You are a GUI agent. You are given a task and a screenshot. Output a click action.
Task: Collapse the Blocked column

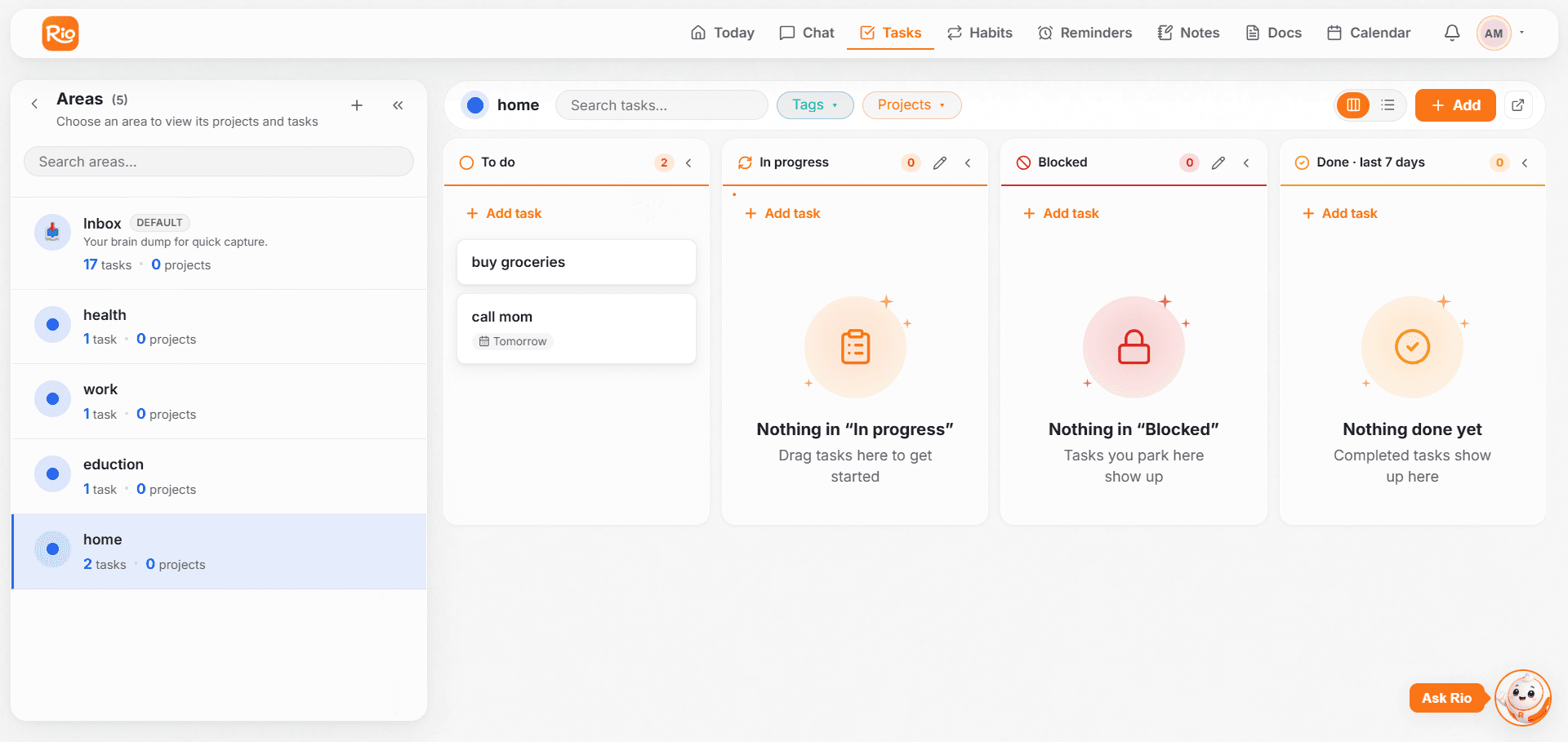(1246, 162)
